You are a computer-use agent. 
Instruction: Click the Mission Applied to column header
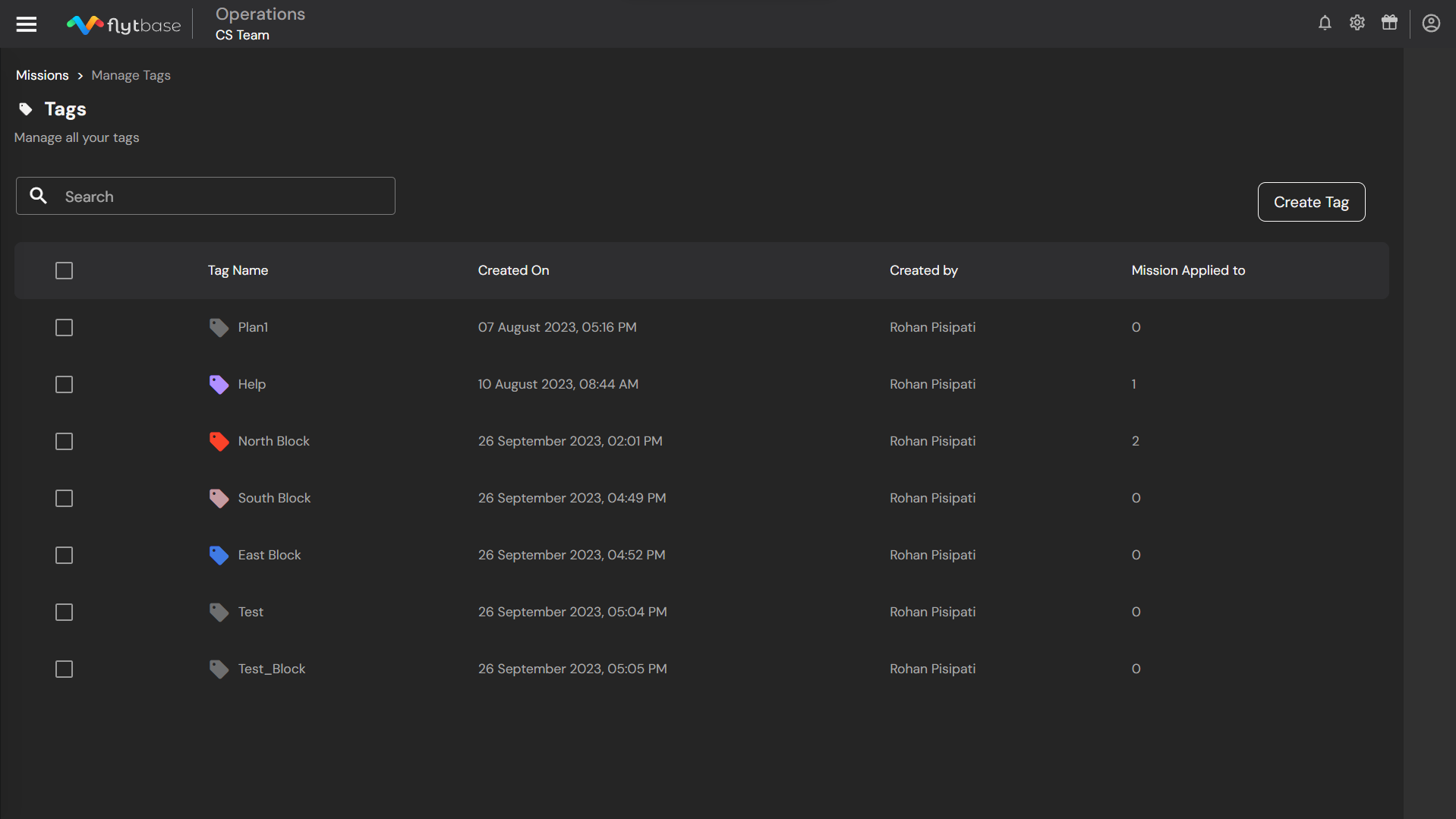pos(1188,271)
